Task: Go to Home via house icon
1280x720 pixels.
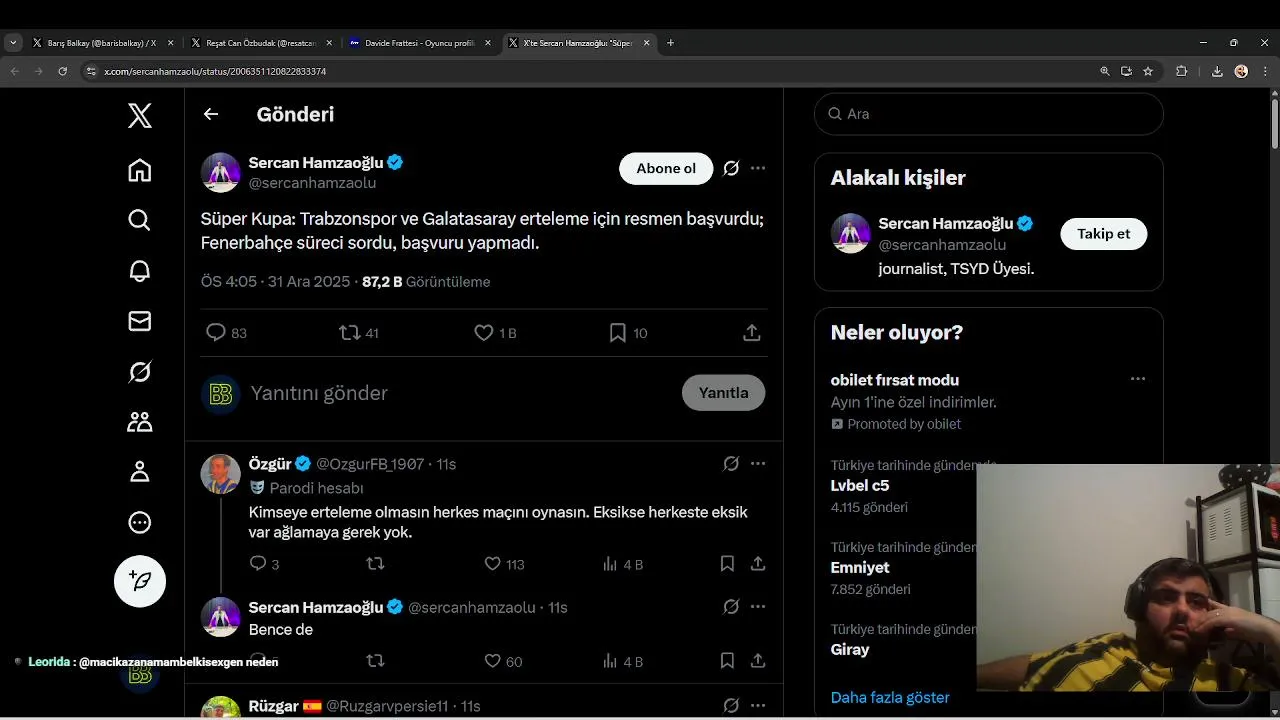Action: pyautogui.click(x=140, y=170)
